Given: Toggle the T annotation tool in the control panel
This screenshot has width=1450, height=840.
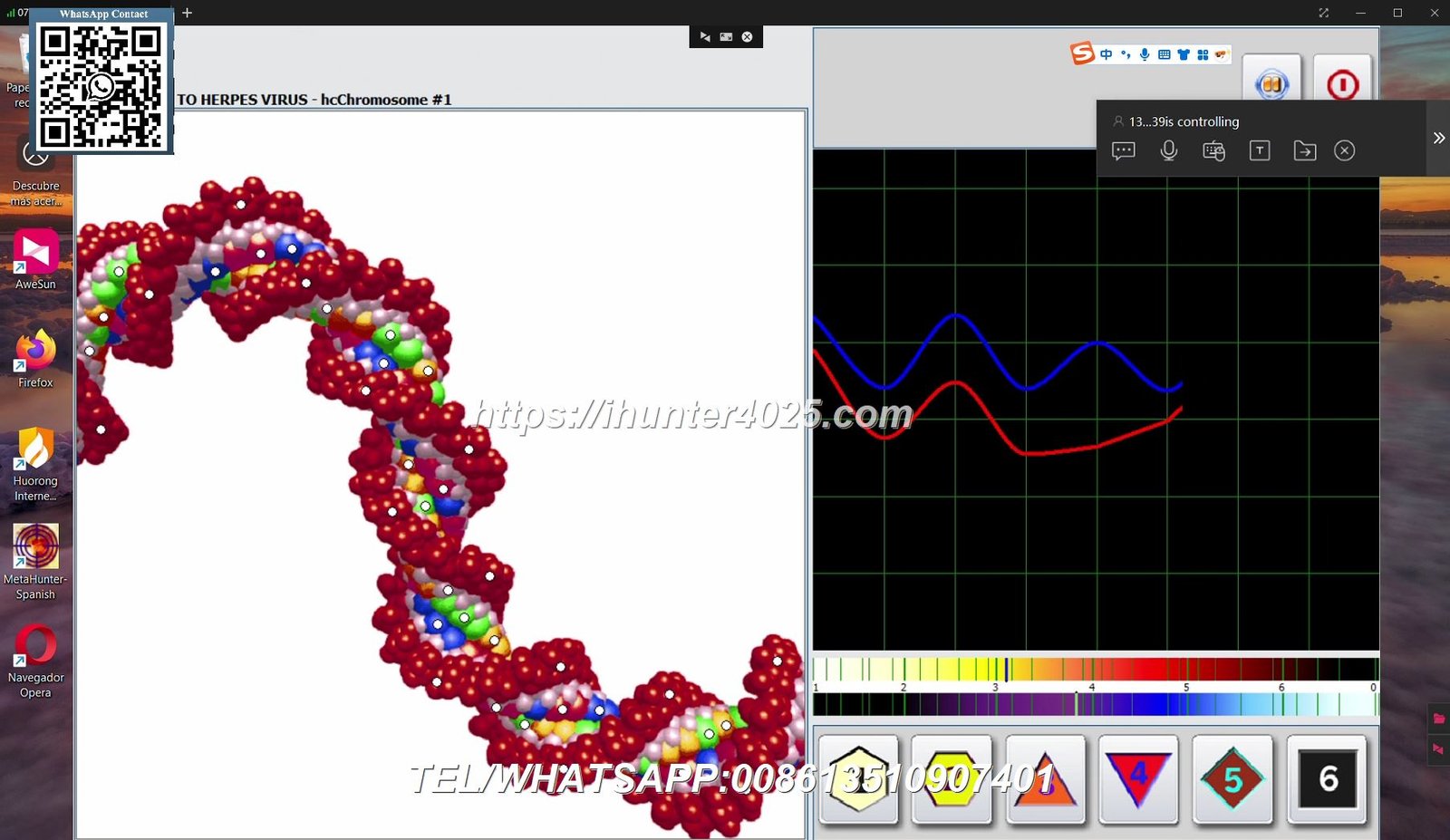Looking at the screenshot, I should tap(1259, 150).
